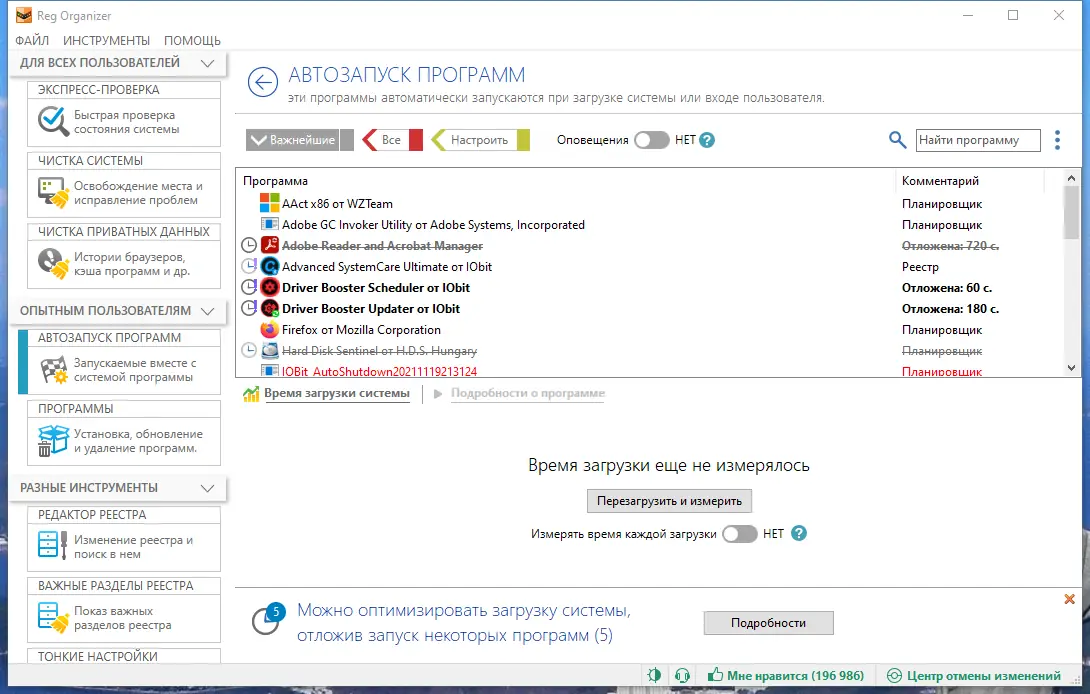Click the headset support icon in status bar
The image size is (1090, 694).
pos(682,675)
